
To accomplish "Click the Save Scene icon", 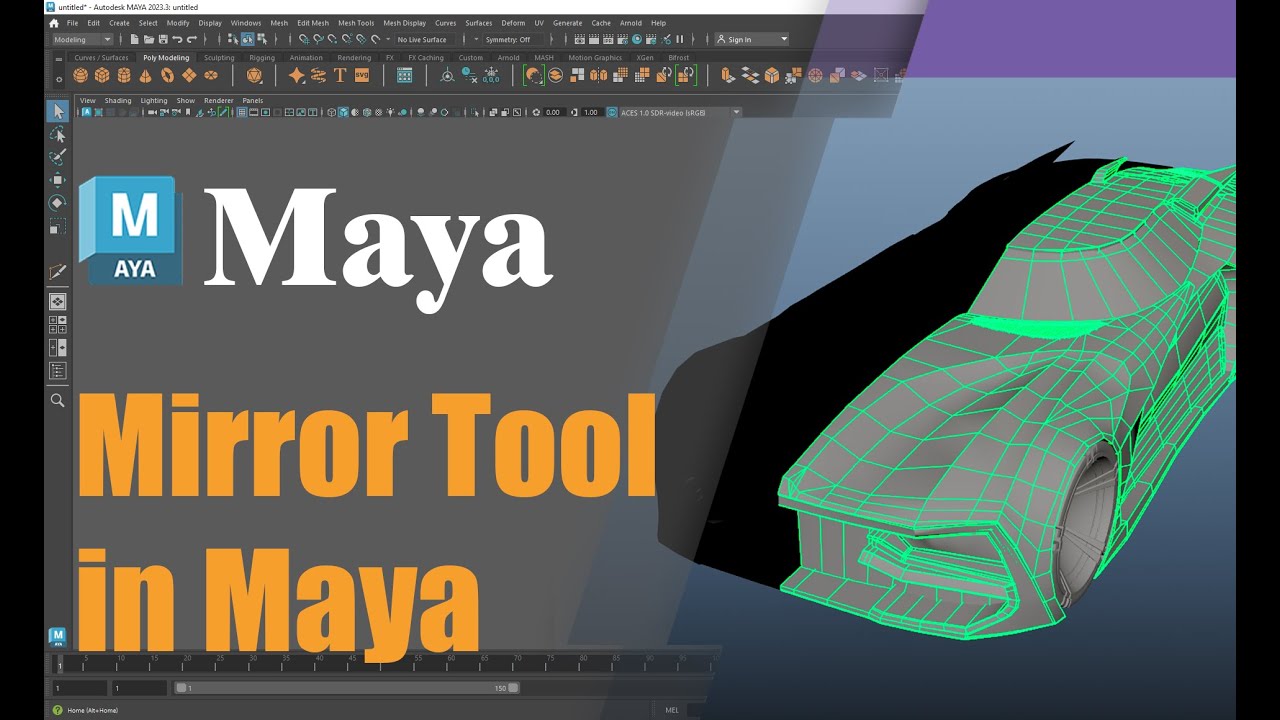I will tap(163, 39).
